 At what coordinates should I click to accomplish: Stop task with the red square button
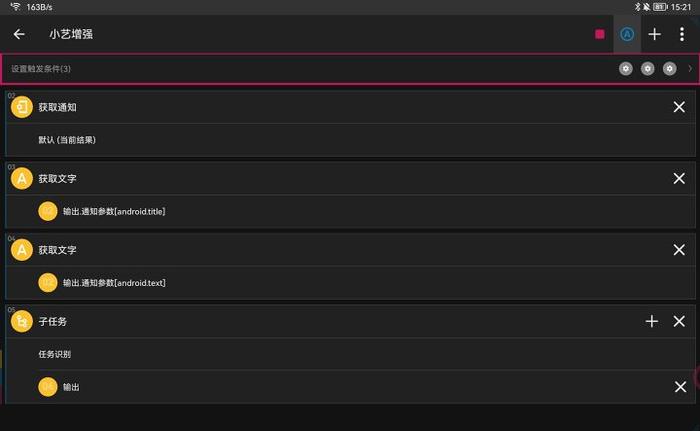point(600,34)
